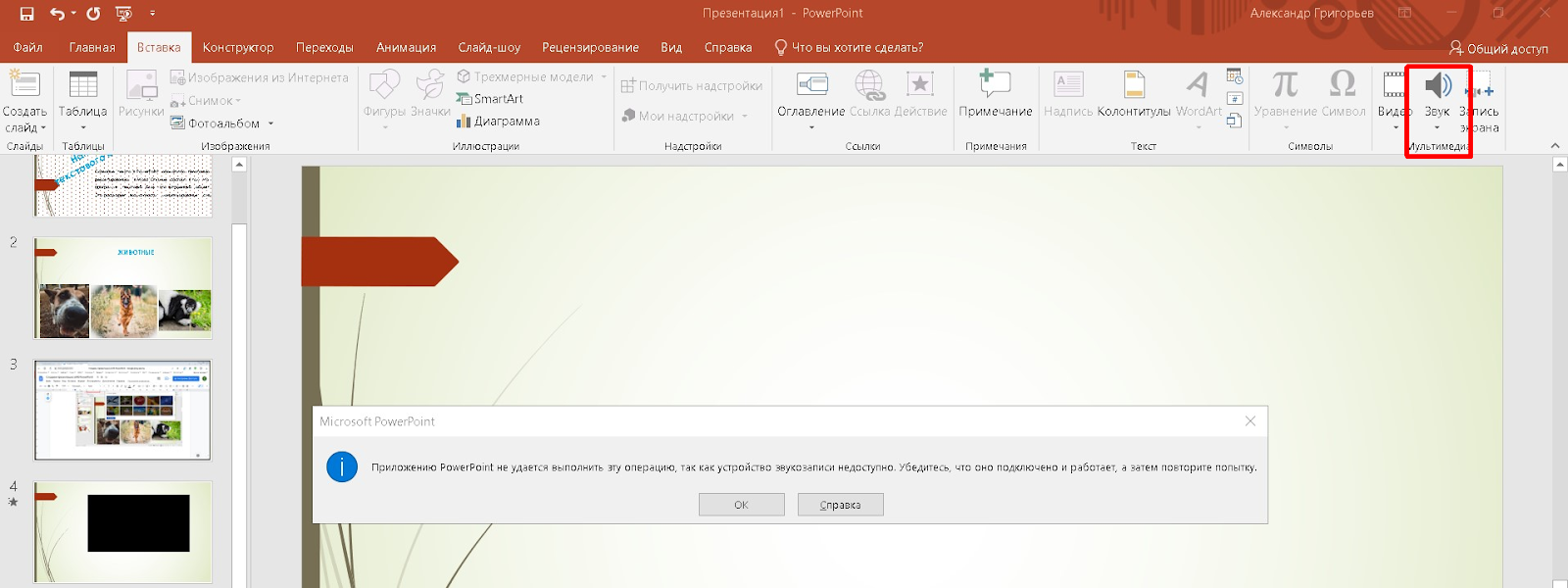Open Колонтитулы (Header & Footer)
Viewport: 1568px width, 588px height.
pos(1134,87)
